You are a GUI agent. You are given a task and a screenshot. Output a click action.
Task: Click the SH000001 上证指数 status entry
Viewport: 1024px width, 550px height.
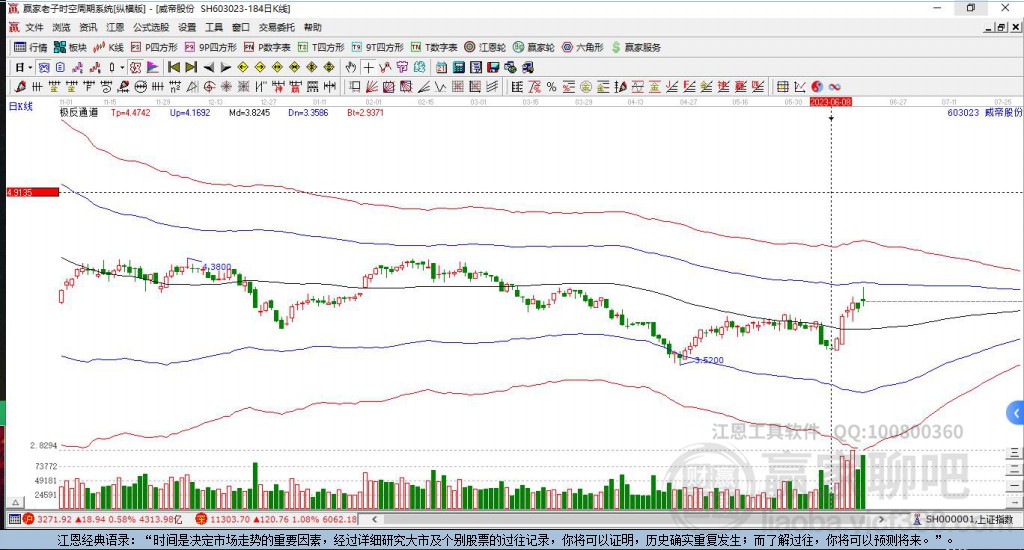click(x=963, y=519)
